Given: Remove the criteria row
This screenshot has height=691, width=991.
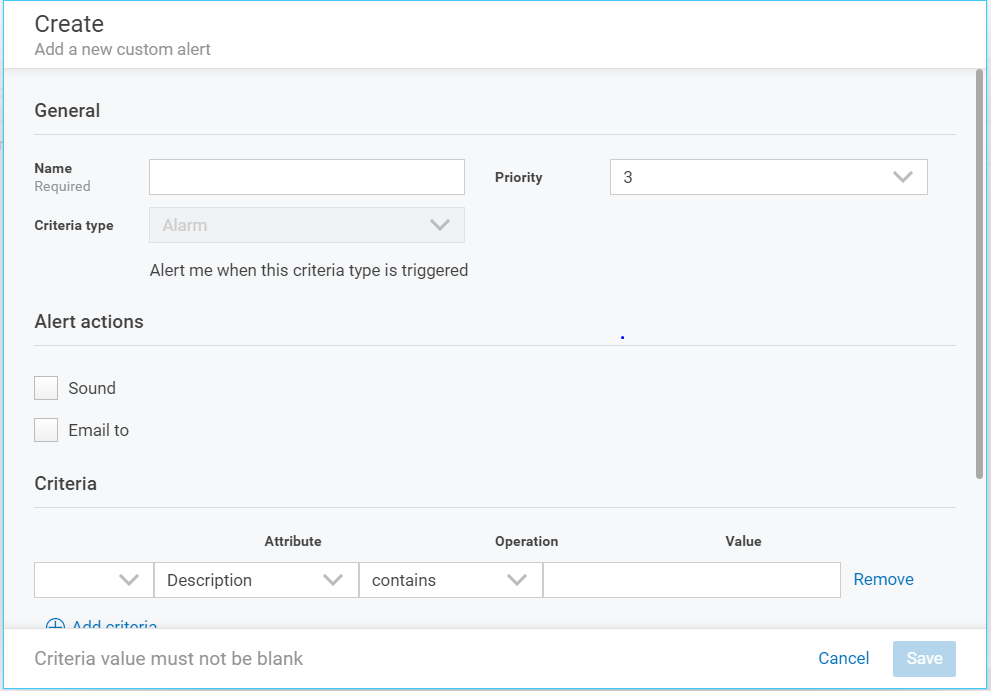Looking at the screenshot, I should 883,579.
